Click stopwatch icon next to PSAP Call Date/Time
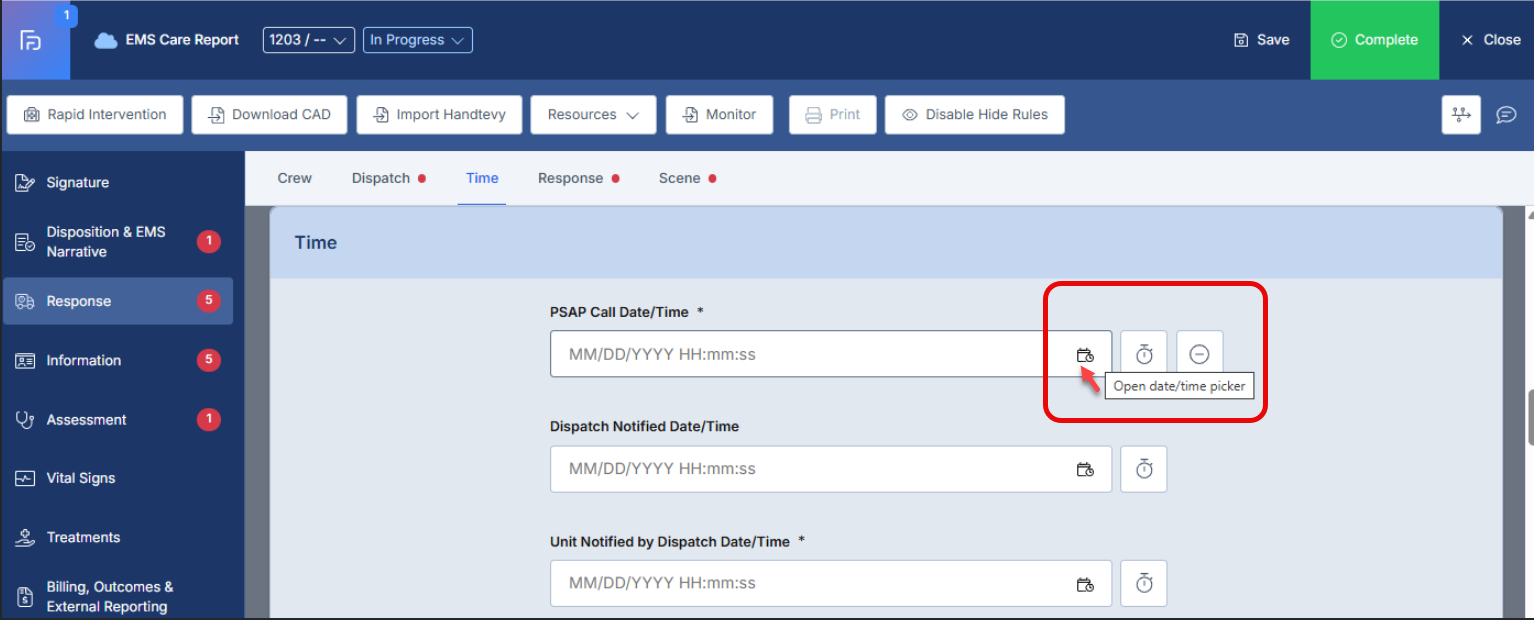Screen dimensions: 1534x620 click(1144, 354)
